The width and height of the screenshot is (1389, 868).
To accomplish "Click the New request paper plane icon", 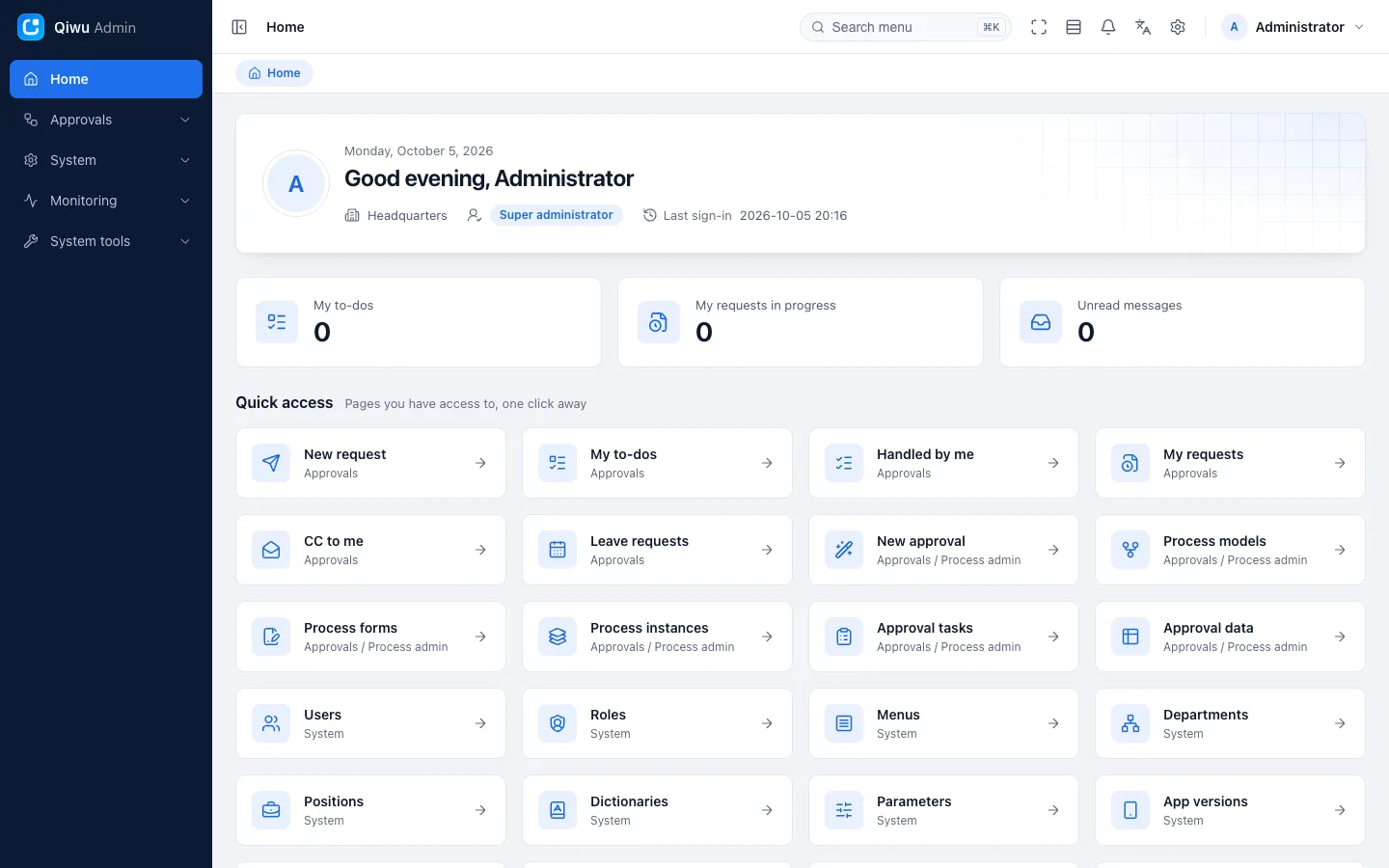I will (271, 463).
